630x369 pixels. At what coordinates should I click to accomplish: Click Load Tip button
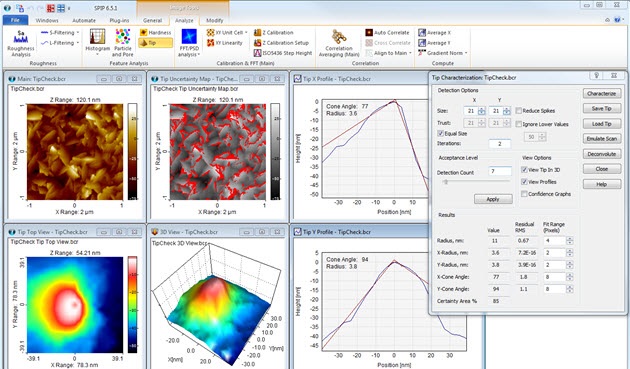click(601, 124)
